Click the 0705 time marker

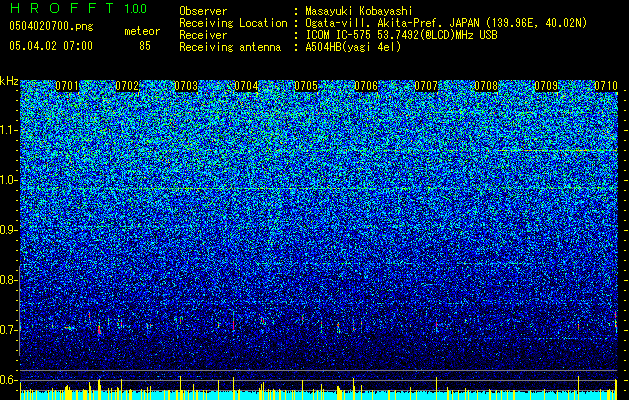click(306, 86)
